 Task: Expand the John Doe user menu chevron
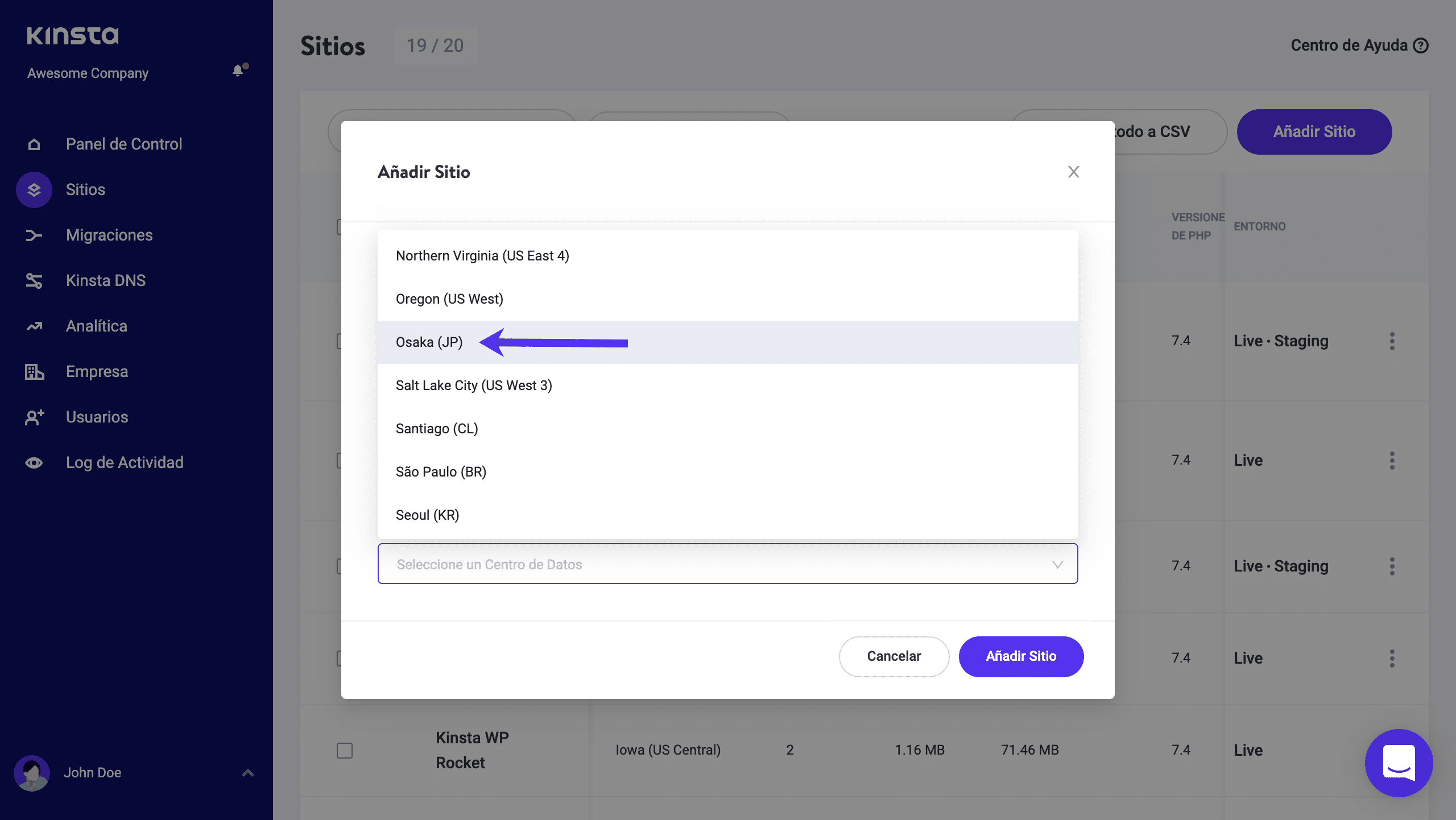click(247, 773)
